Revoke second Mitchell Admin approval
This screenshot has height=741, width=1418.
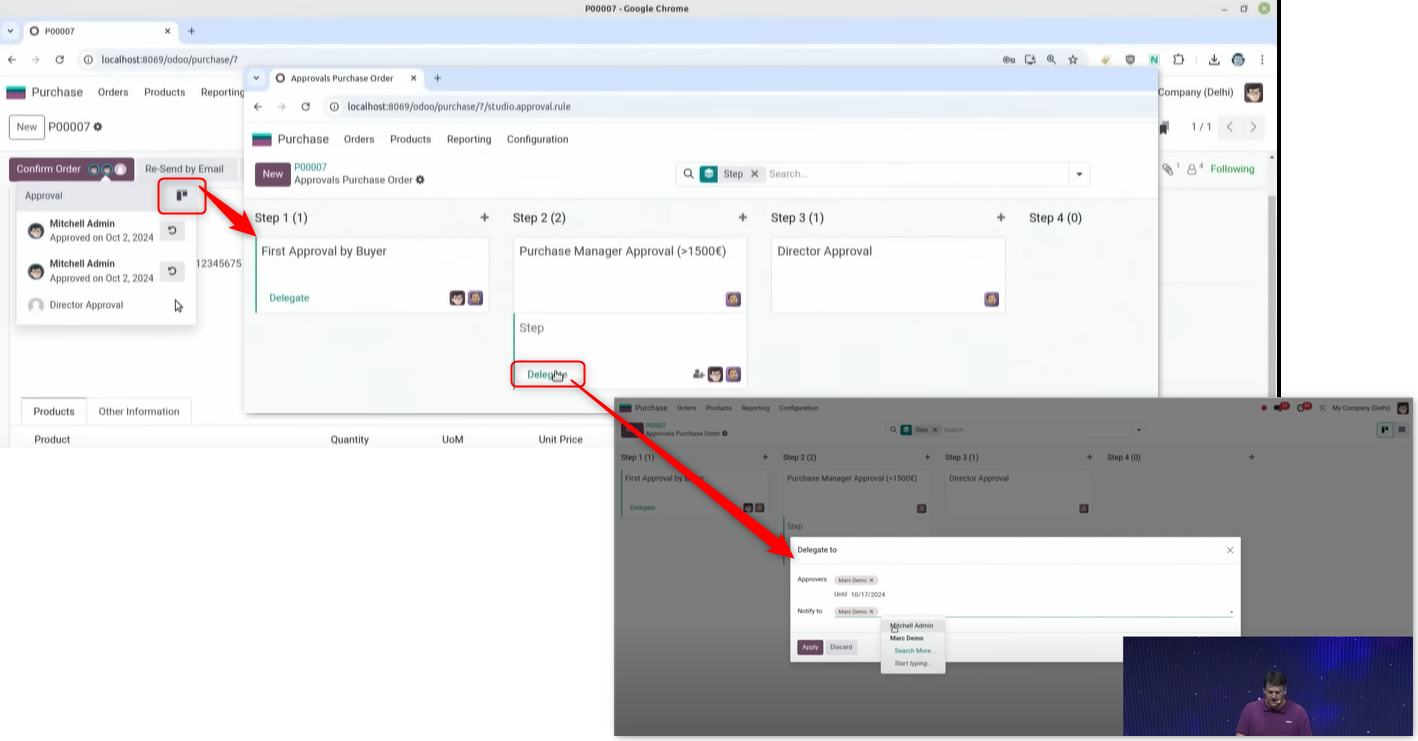(x=172, y=271)
